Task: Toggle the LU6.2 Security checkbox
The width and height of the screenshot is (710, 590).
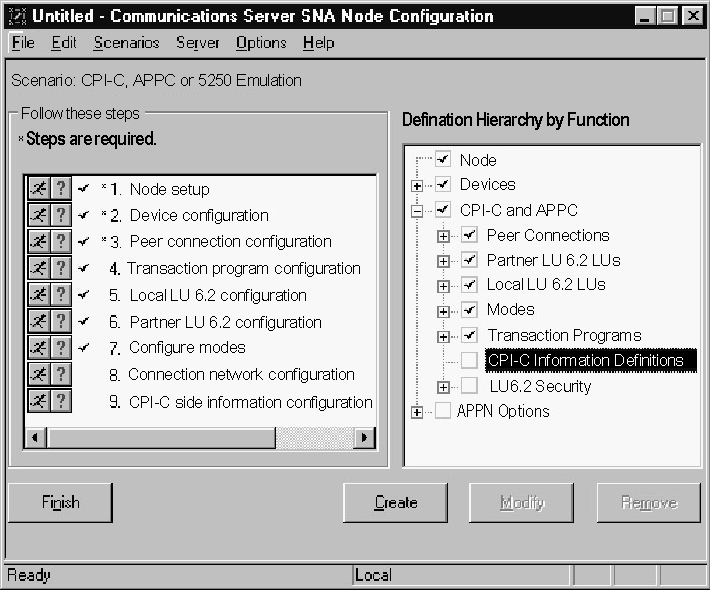Action: pyautogui.click(x=469, y=386)
